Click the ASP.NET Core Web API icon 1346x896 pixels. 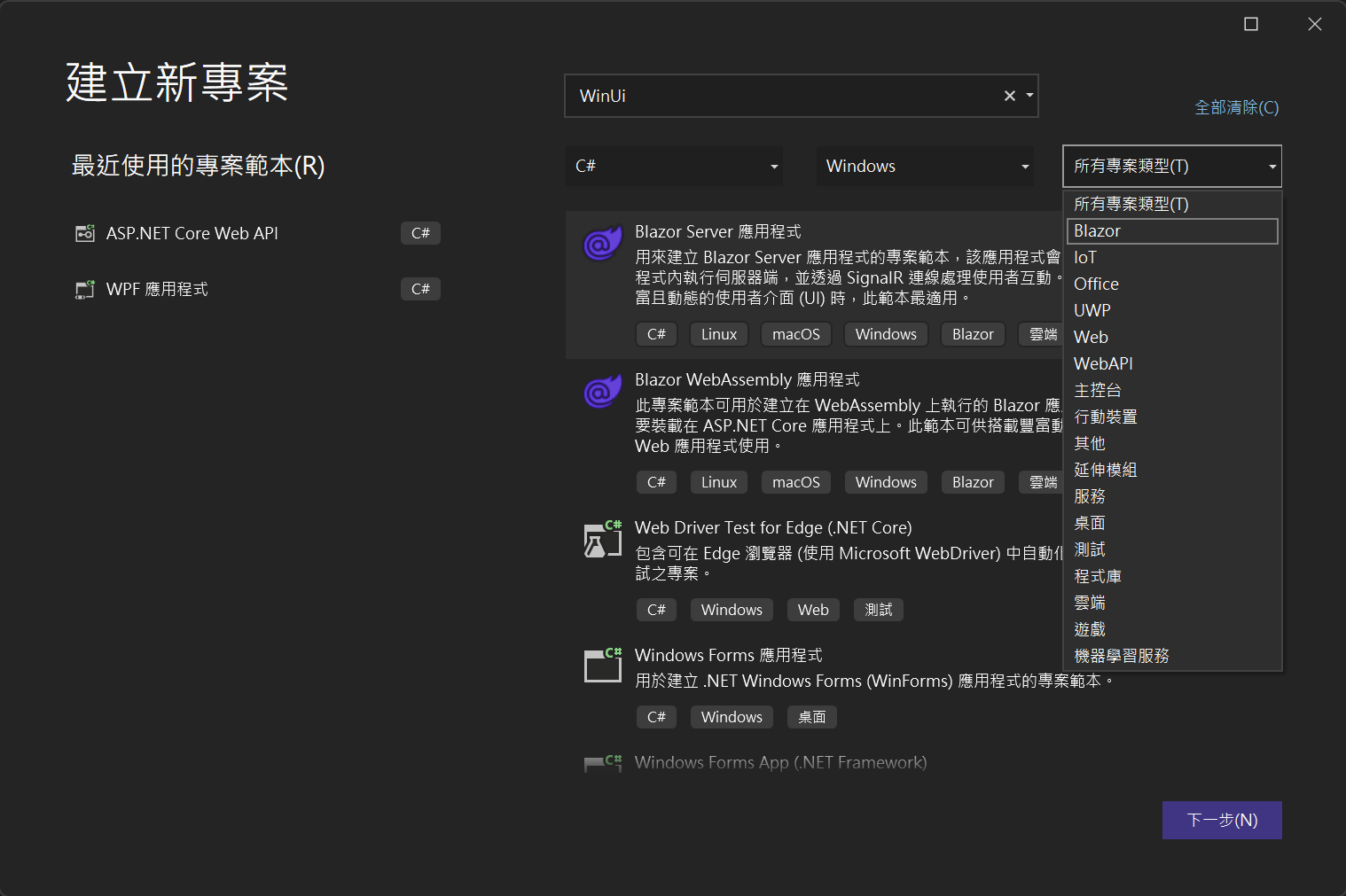(85, 233)
